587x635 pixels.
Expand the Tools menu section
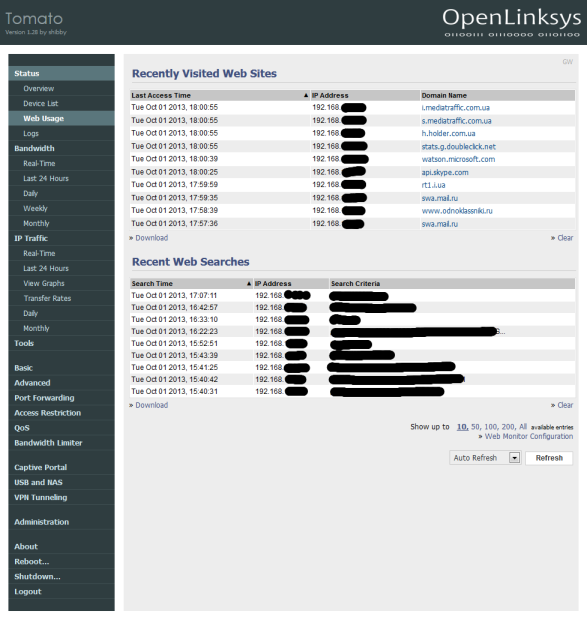click(24, 343)
